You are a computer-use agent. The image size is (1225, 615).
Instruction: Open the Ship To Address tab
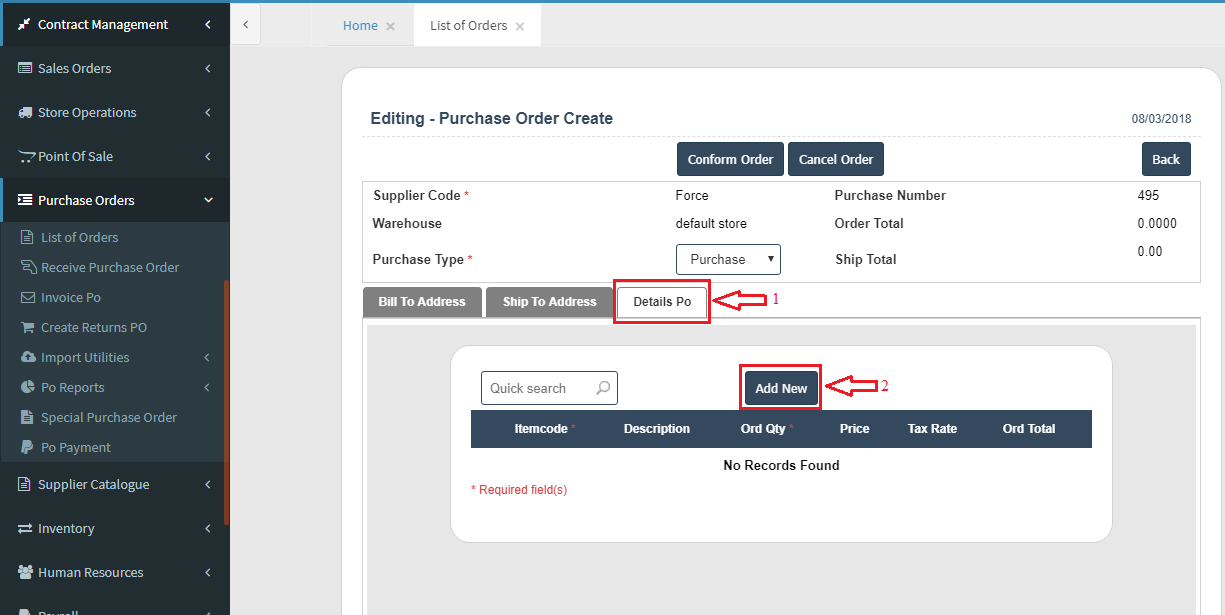(549, 302)
